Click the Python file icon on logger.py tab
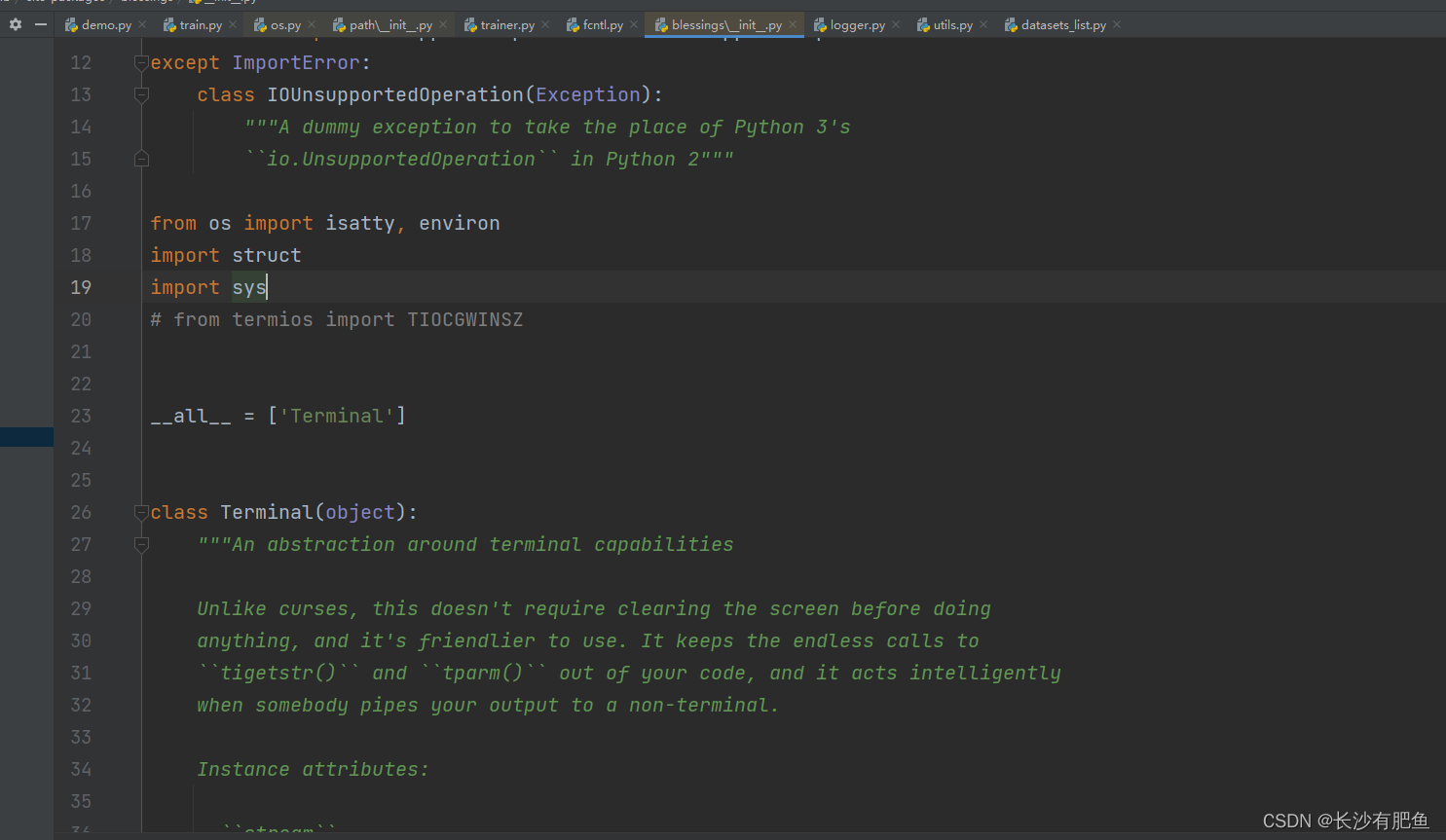The image size is (1446, 840). 820,24
